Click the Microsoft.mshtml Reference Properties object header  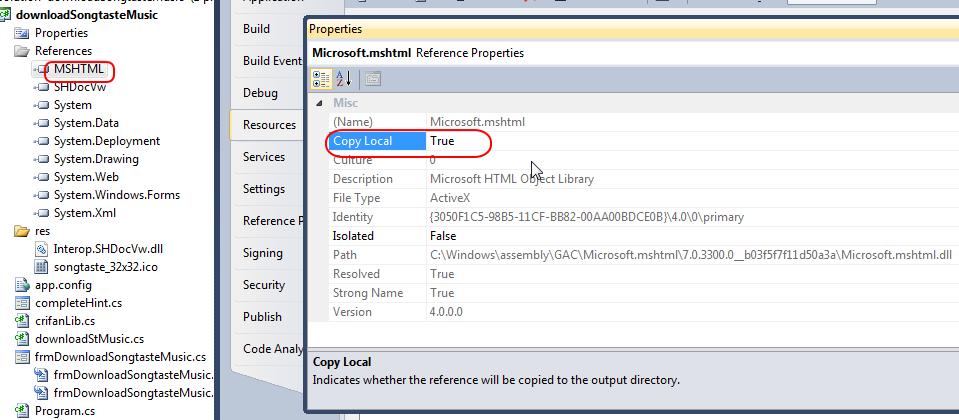coord(418,53)
